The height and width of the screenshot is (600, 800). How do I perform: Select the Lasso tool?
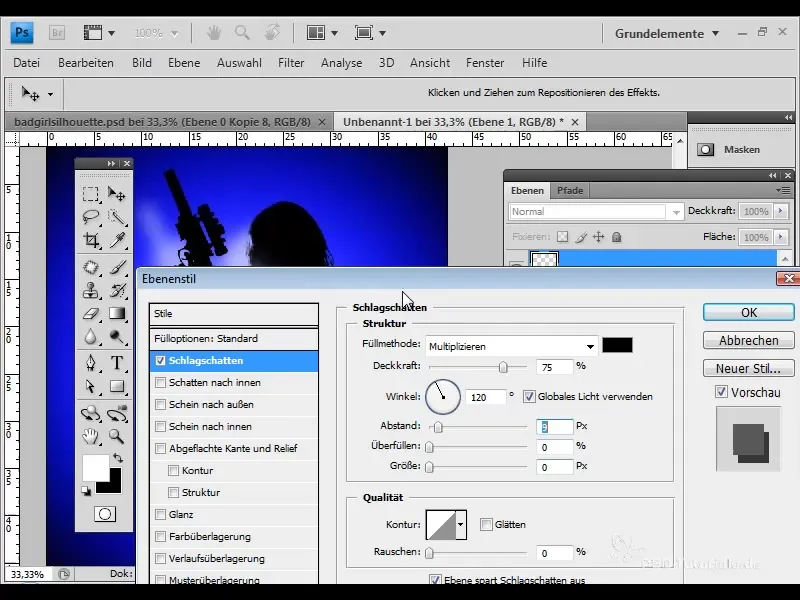[x=91, y=217]
